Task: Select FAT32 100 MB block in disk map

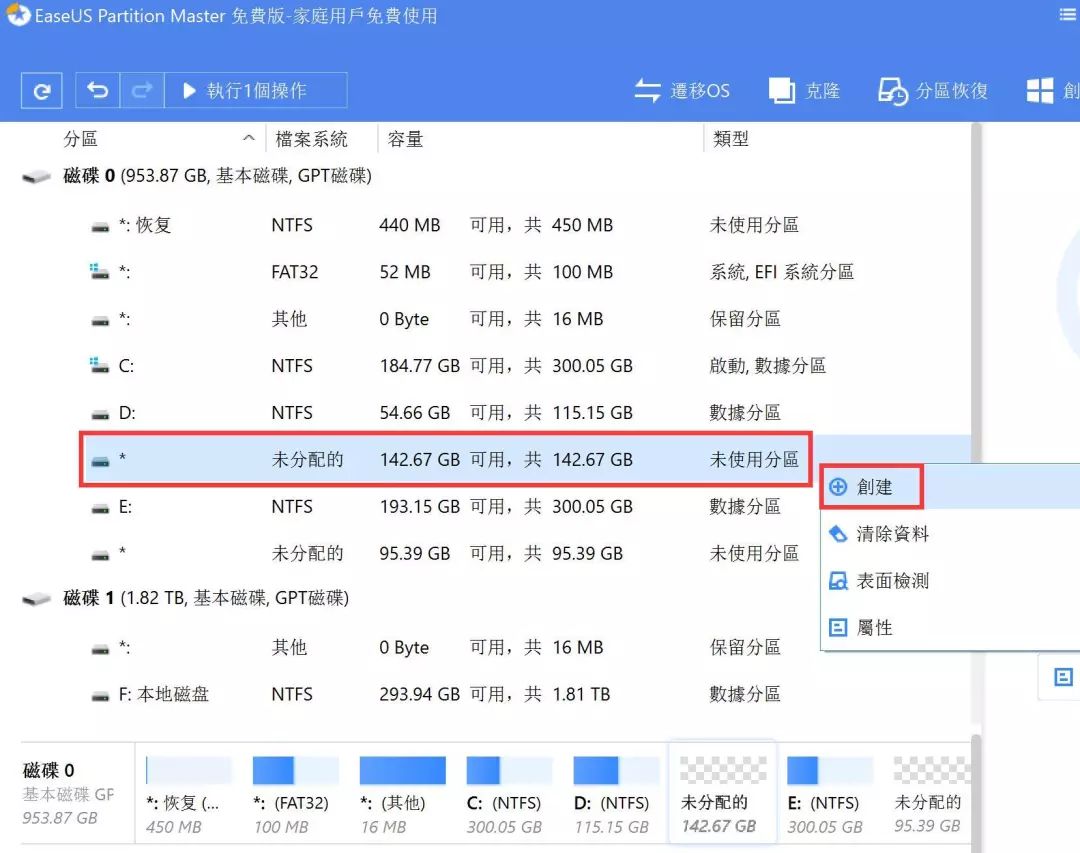Action: click(295, 794)
